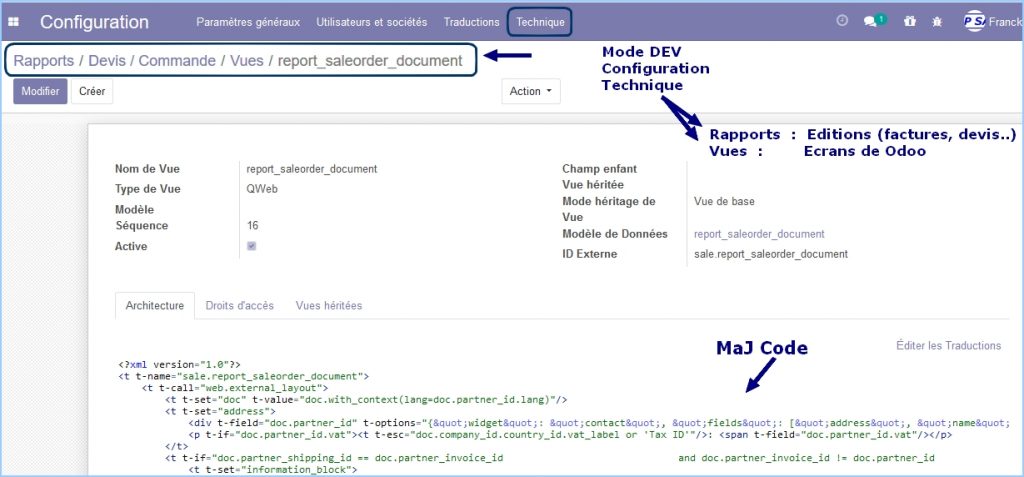The width and height of the screenshot is (1024, 477).
Task: Open the Traductions menu
Action: tap(472, 22)
